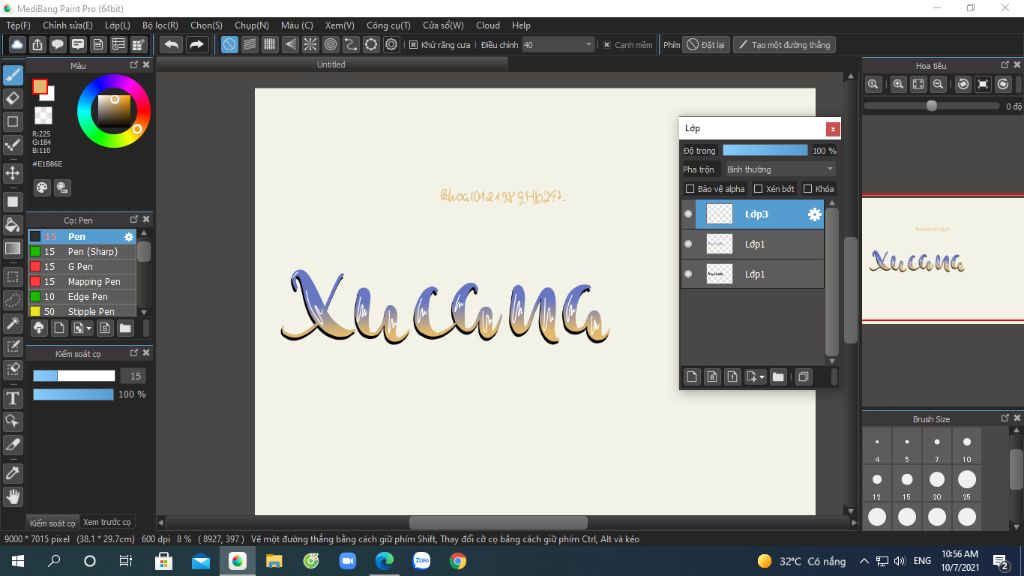Turn off snap with the first snap icon
The width and height of the screenshot is (1024, 576).
[x=229, y=44]
